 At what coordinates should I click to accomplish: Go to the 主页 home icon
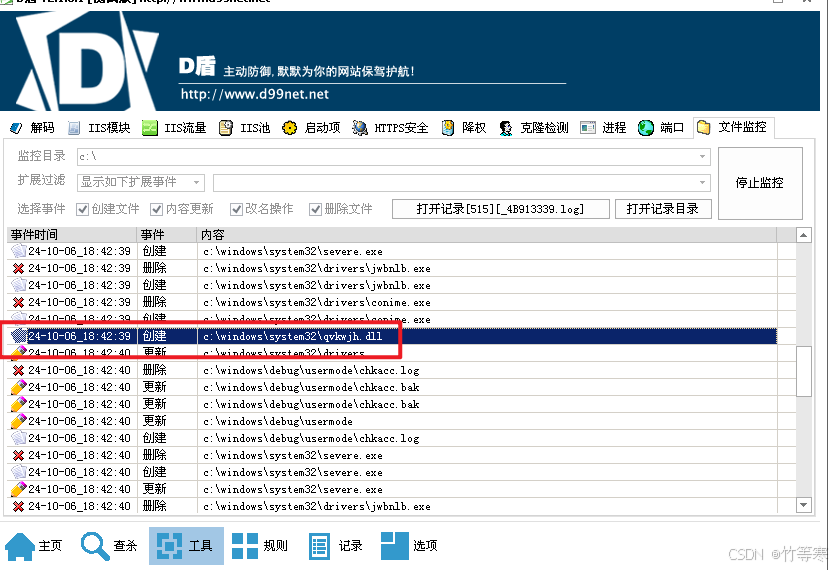coord(20,546)
